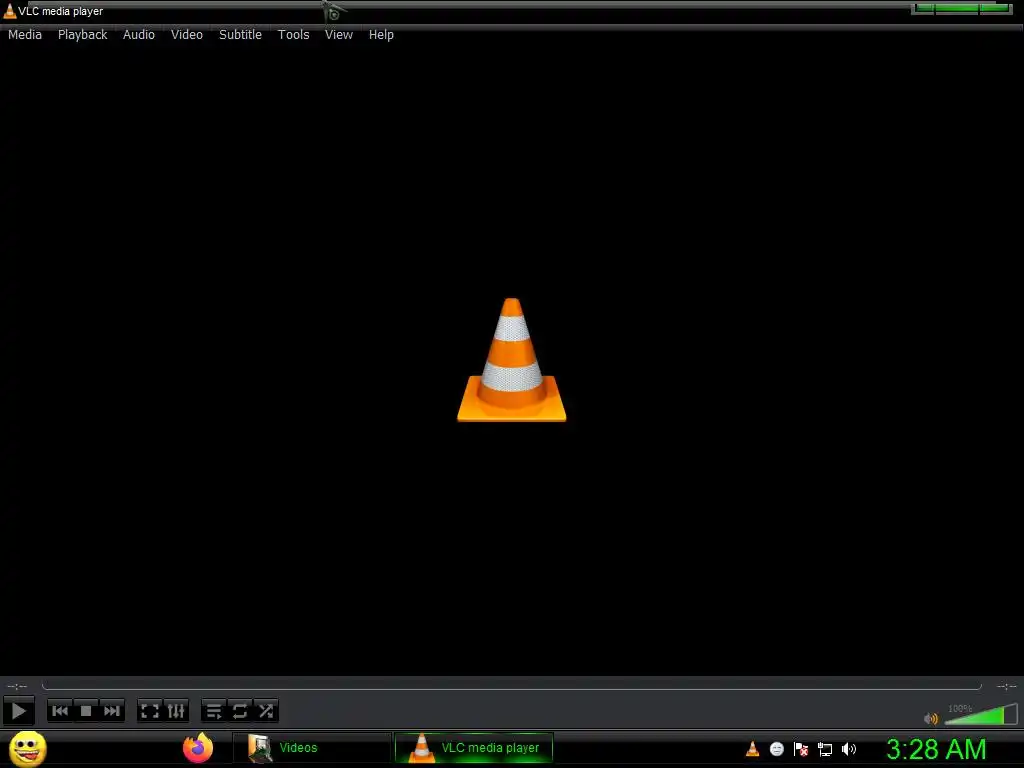Toggle loop repeat mode
Screen dimensions: 1024x768
point(240,711)
